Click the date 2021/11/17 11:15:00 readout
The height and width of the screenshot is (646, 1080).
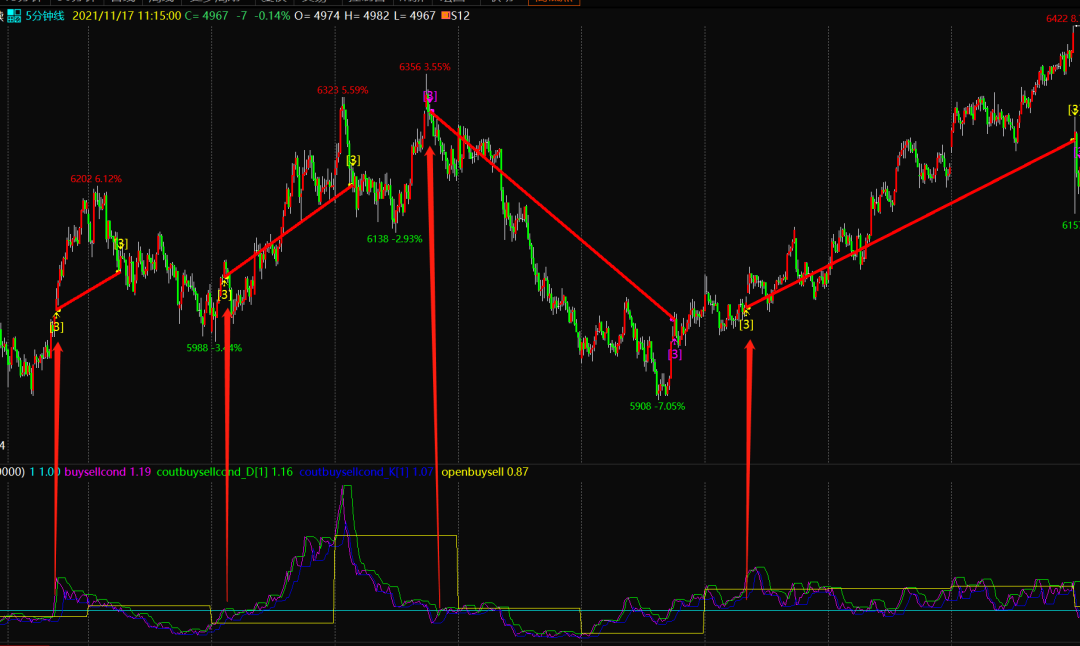point(140,16)
